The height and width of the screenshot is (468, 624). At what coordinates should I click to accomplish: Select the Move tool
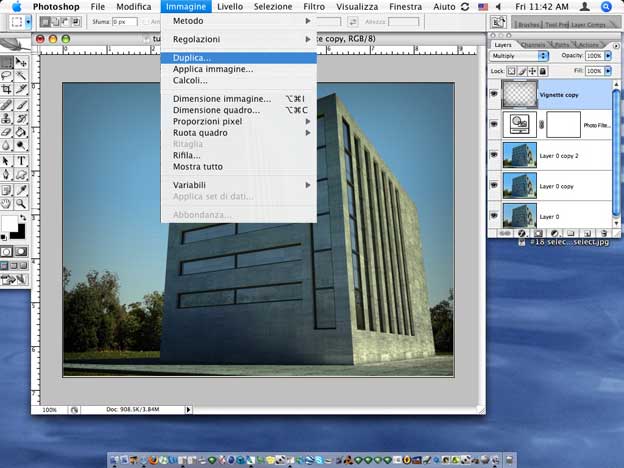tap(21, 61)
